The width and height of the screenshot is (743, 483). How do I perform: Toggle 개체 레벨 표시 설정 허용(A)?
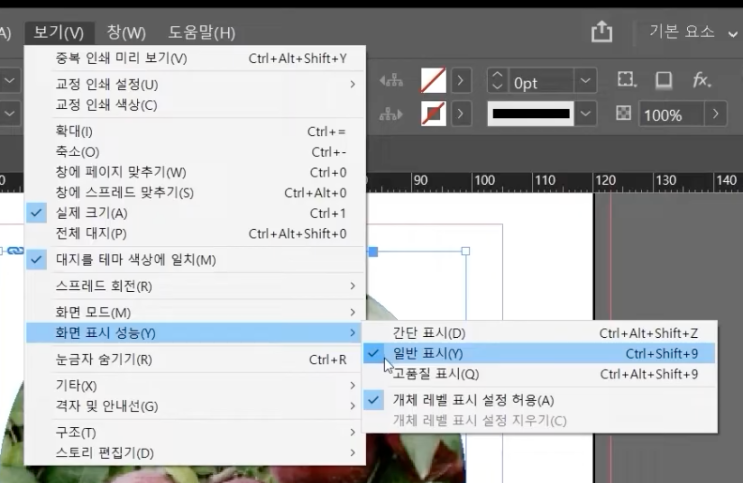click(x=539, y=400)
